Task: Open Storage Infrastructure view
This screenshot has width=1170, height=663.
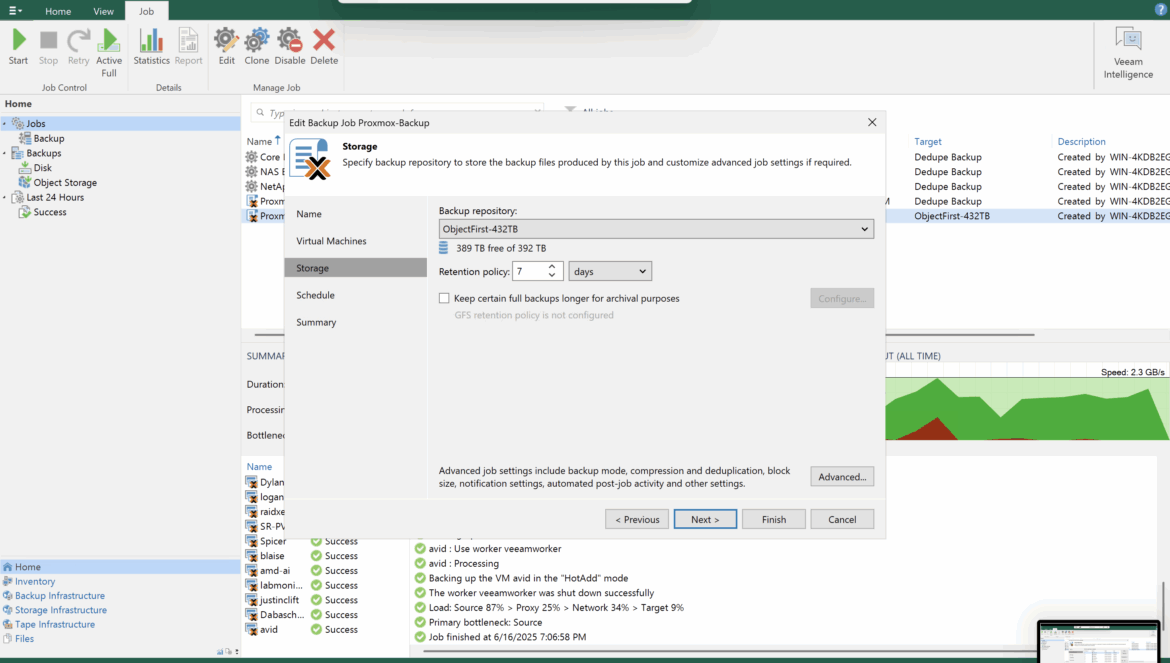Action: pyautogui.click(x=60, y=610)
